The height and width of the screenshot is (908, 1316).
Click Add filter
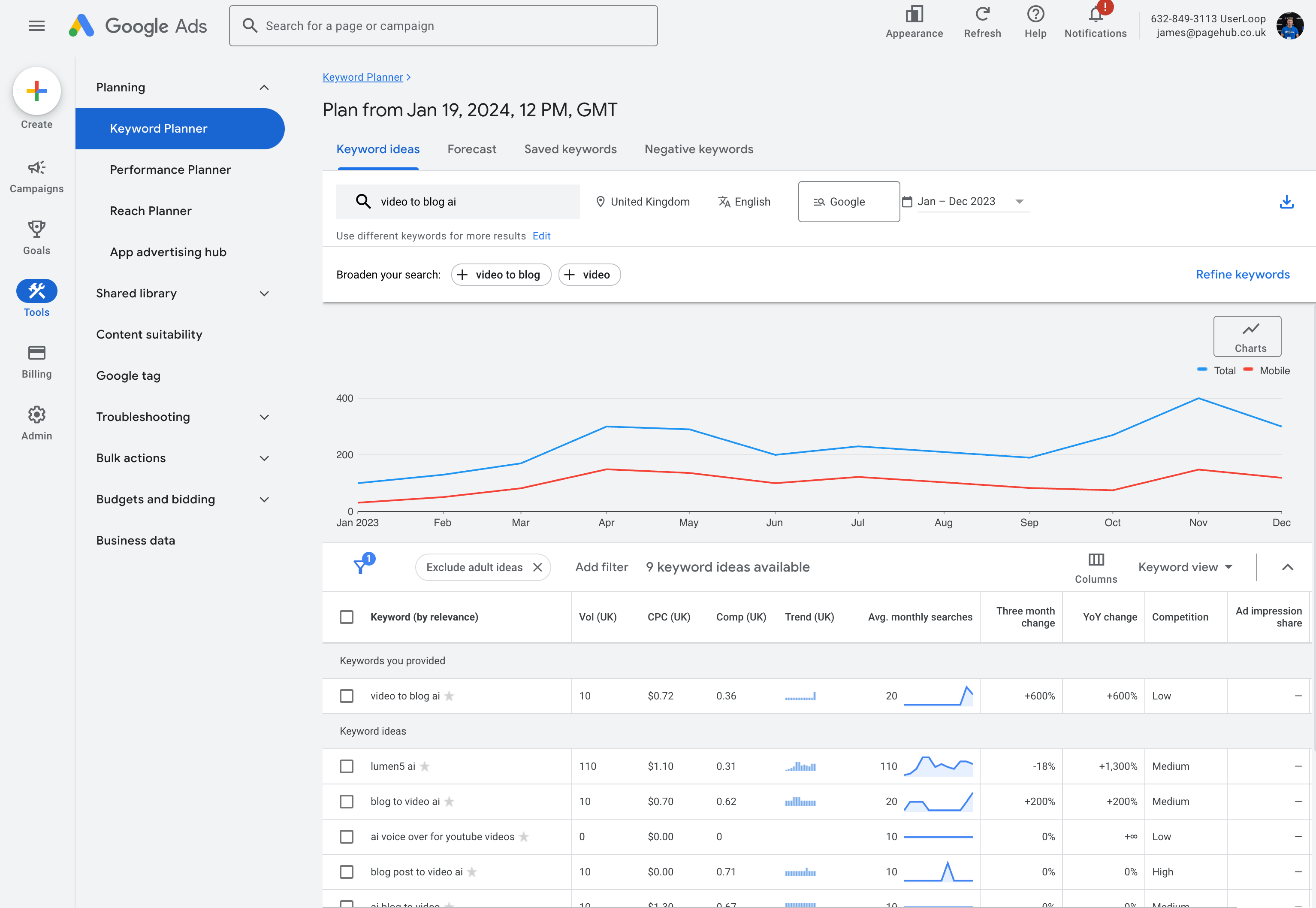[602, 567]
